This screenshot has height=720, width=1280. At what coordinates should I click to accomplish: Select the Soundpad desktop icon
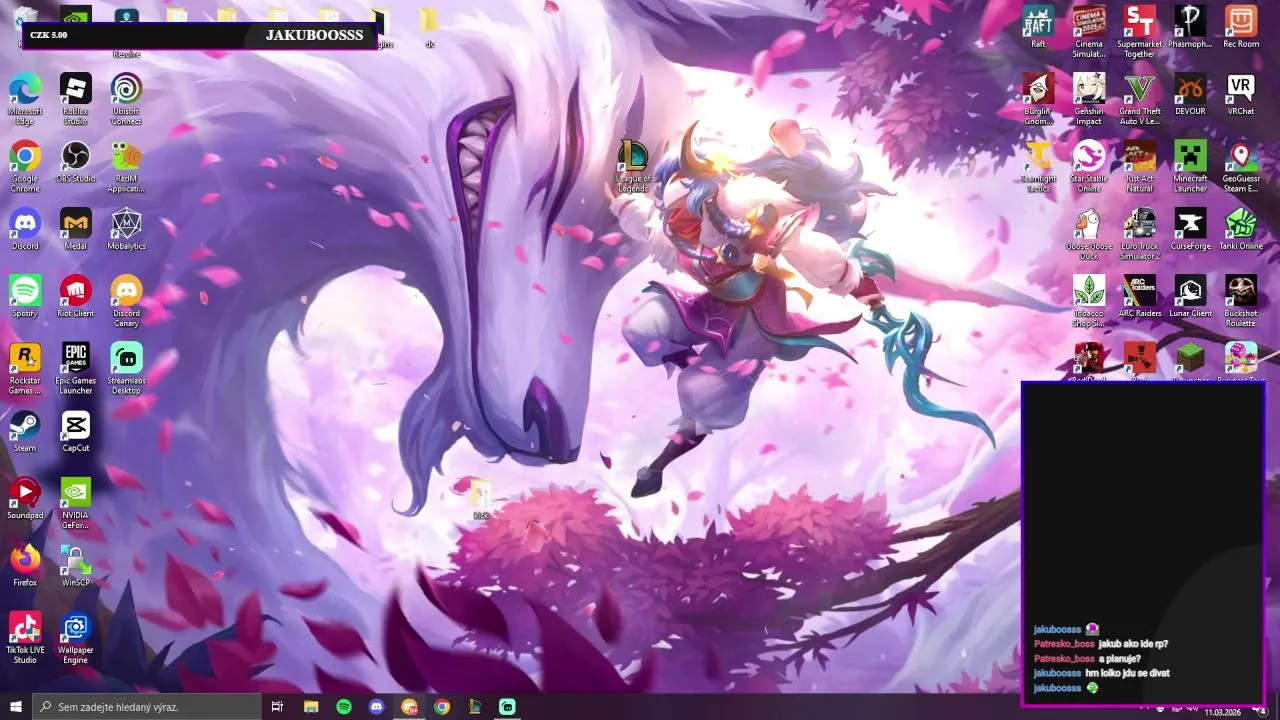click(25, 498)
